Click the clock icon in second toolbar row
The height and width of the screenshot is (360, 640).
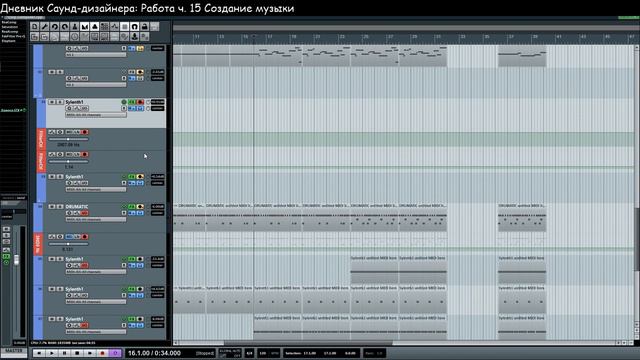(75, 37)
